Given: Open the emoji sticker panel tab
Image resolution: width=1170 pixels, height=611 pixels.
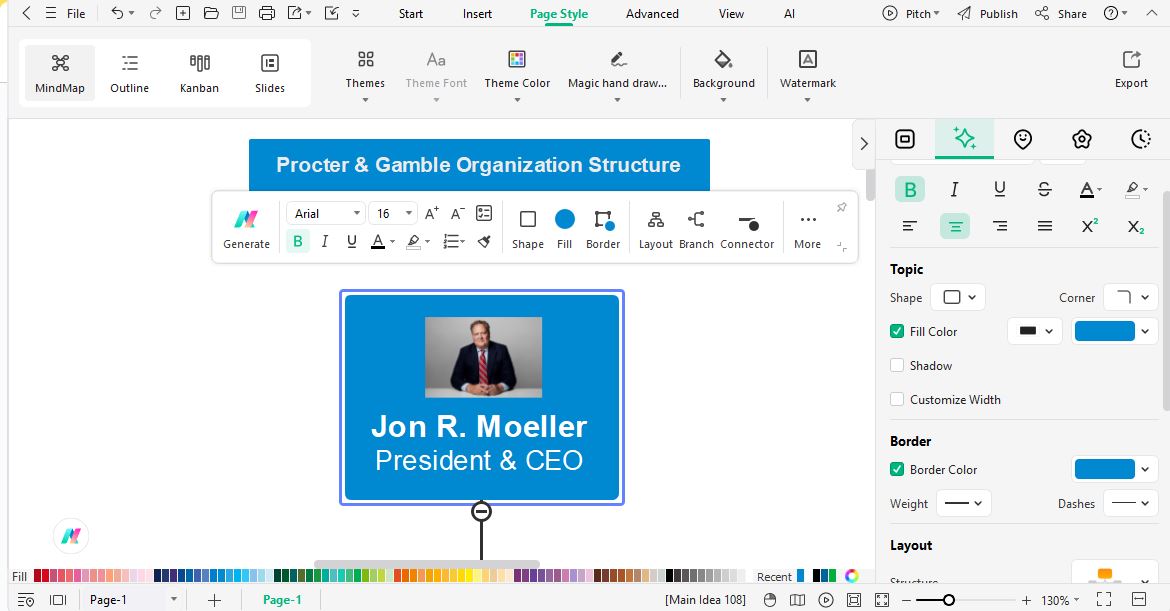Looking at the screenshot, I should pos(1023,139).
